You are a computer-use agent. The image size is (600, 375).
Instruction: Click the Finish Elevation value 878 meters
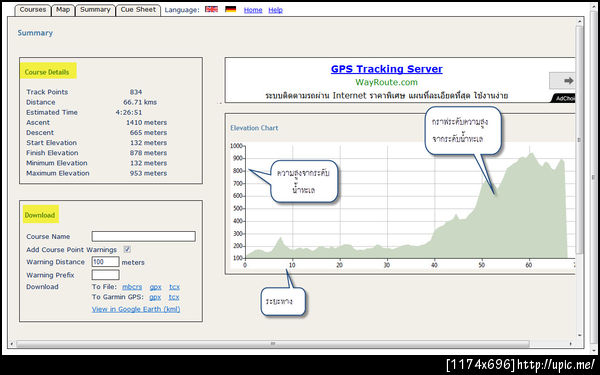[x=148, y=153]
